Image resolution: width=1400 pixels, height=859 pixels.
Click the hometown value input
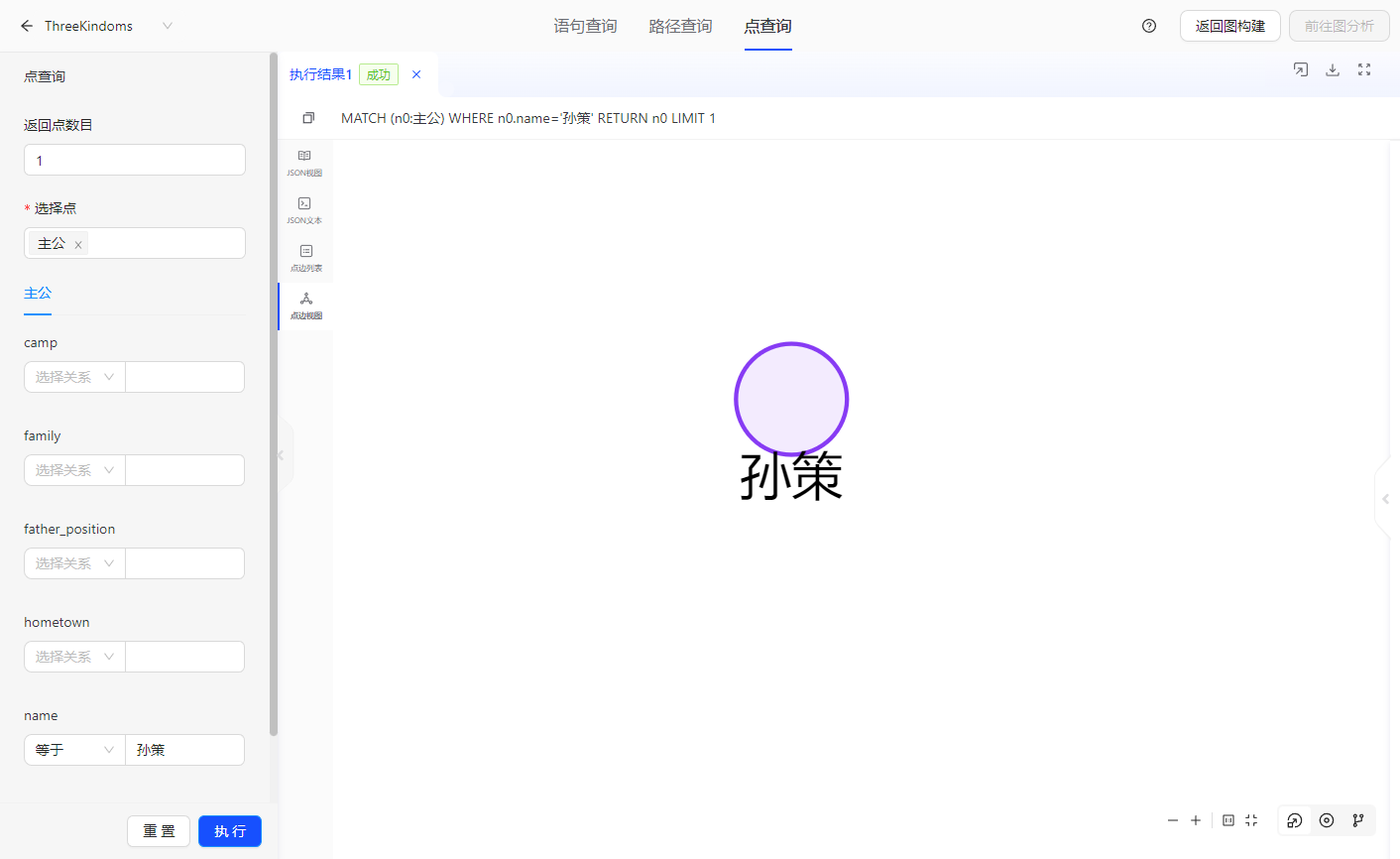pos(185,657)
